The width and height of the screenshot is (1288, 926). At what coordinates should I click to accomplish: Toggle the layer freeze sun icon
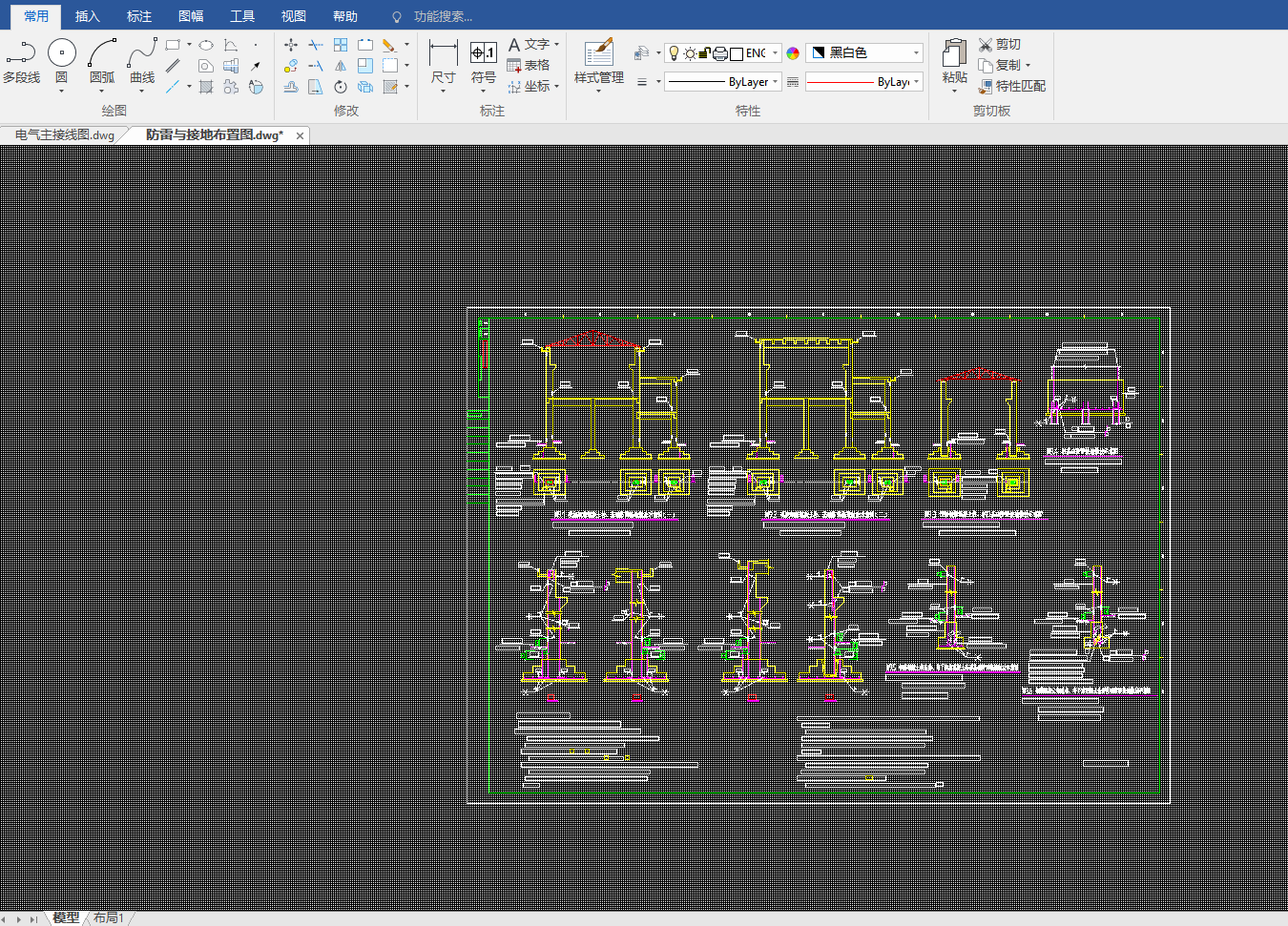click(690, 53)
